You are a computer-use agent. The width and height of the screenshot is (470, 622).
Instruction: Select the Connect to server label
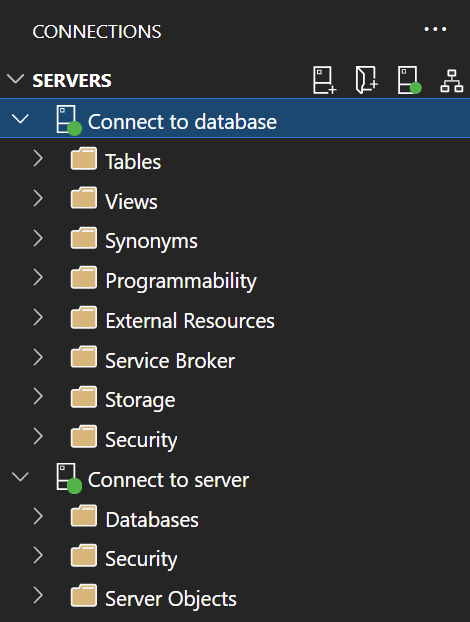click(169, 480)
